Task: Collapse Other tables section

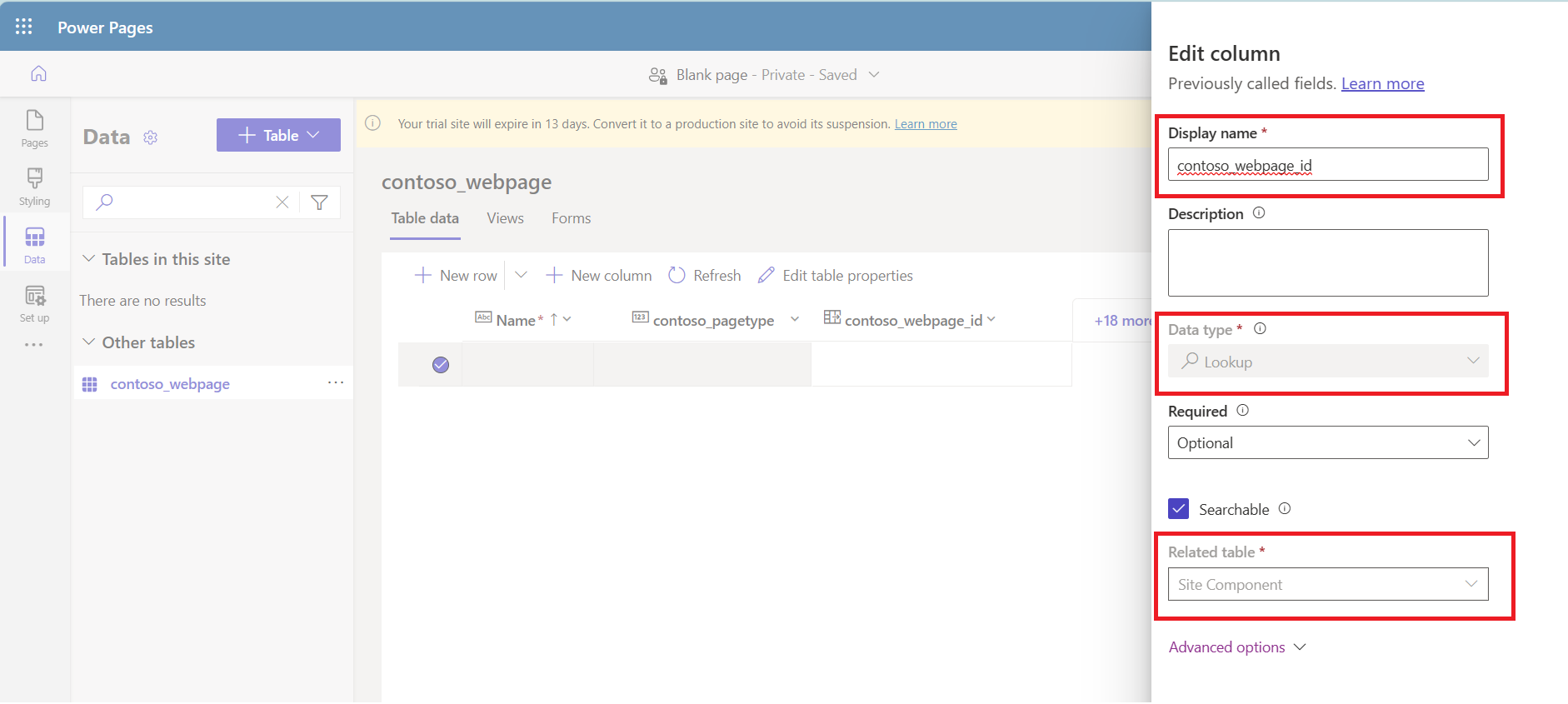Action: (x=89, y=342)
